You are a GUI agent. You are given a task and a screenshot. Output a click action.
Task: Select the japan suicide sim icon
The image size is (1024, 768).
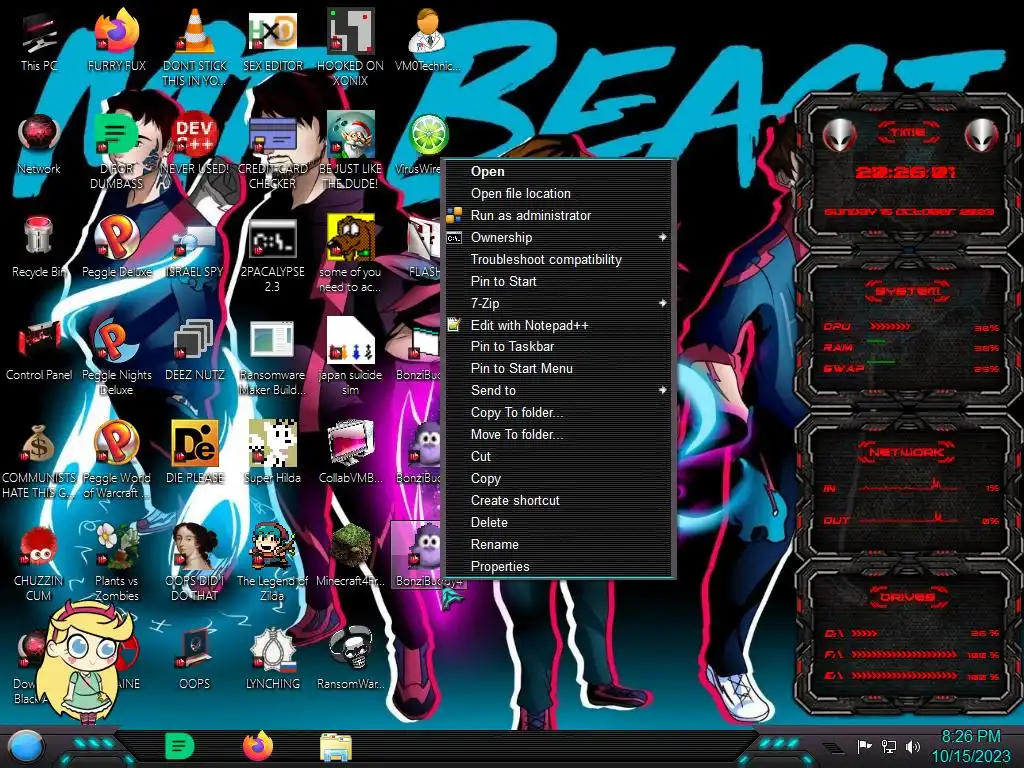(x=350, y=357)
